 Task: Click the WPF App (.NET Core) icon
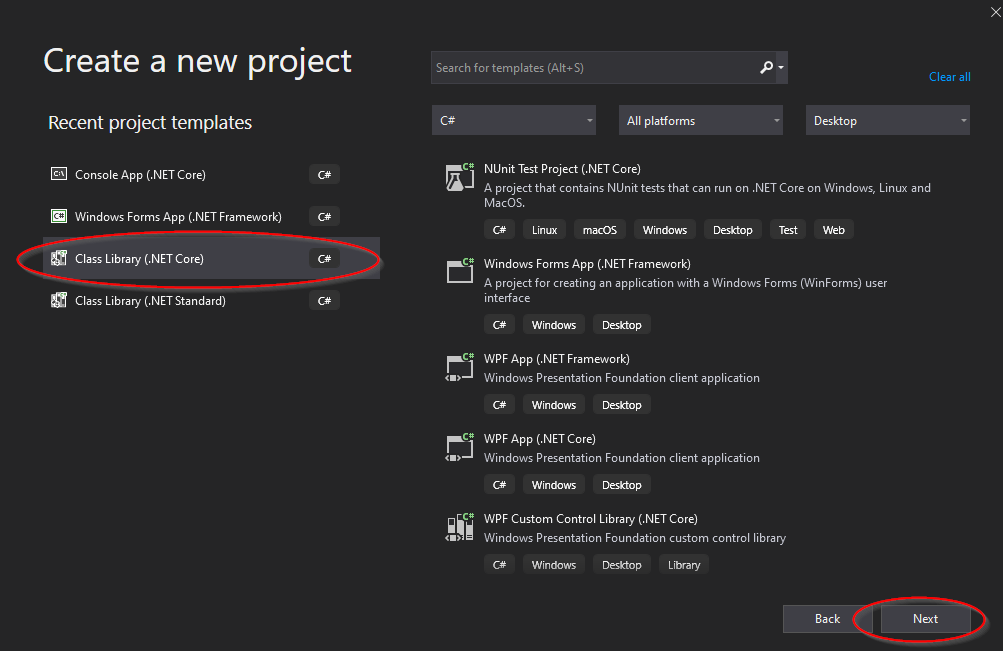[459, 448]
